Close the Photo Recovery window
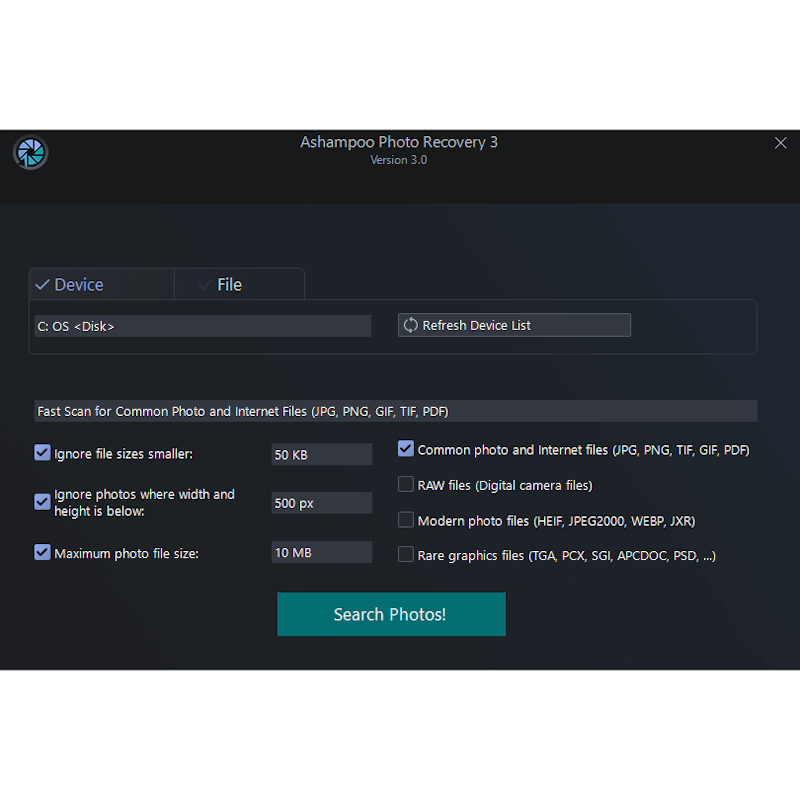Image resolution: width=800 pixels, height=800 pixels. point(781,143)
